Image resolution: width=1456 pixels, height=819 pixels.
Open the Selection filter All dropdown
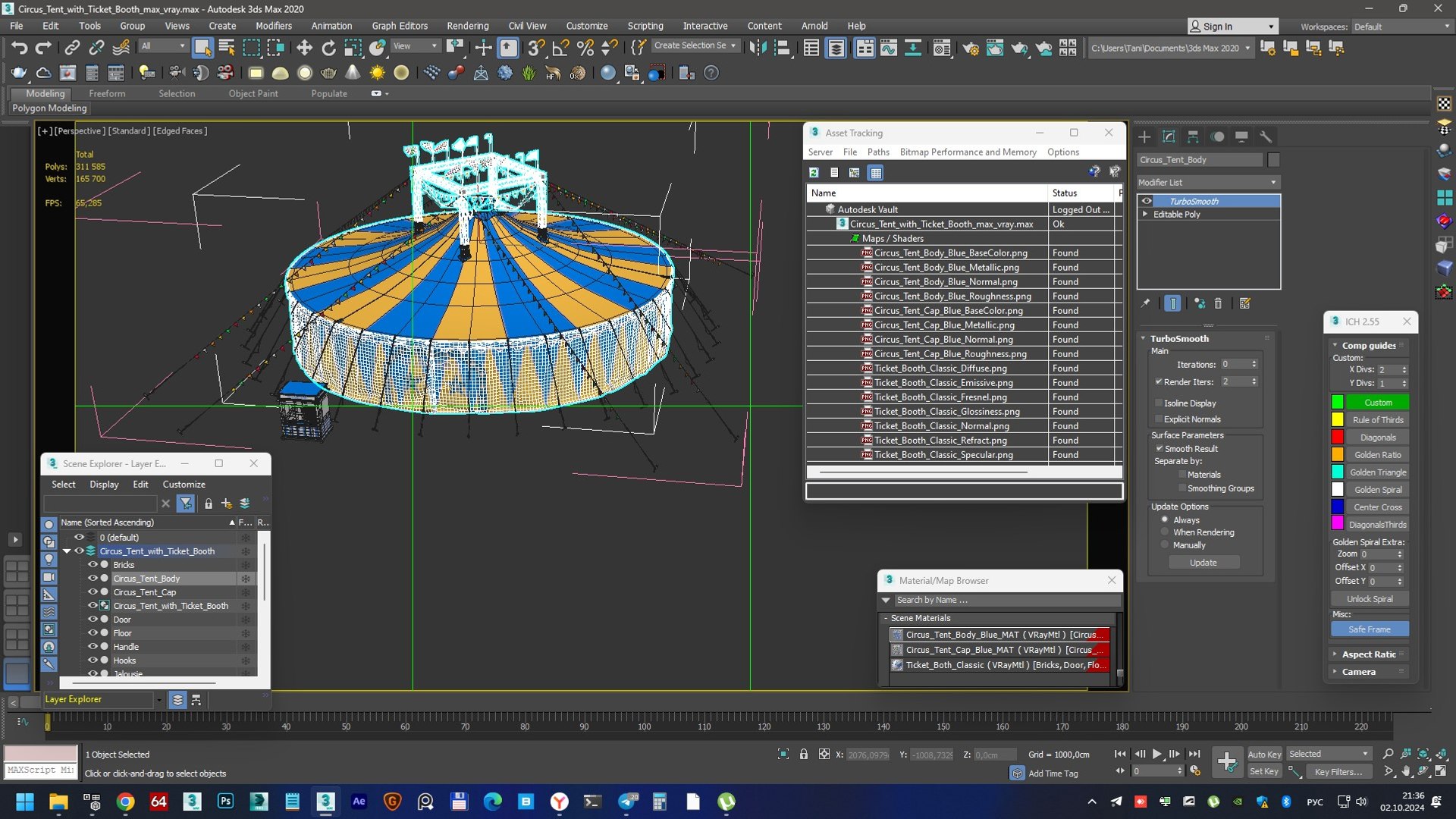click(163, 46)
